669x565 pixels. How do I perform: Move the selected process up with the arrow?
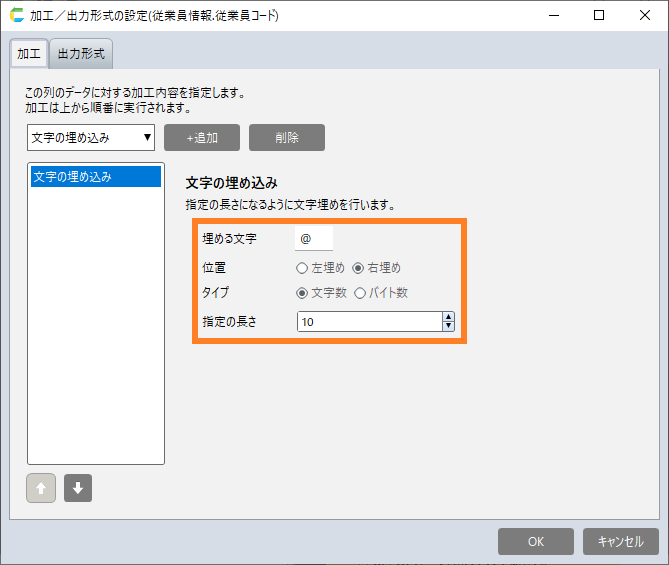coord(41,489)
